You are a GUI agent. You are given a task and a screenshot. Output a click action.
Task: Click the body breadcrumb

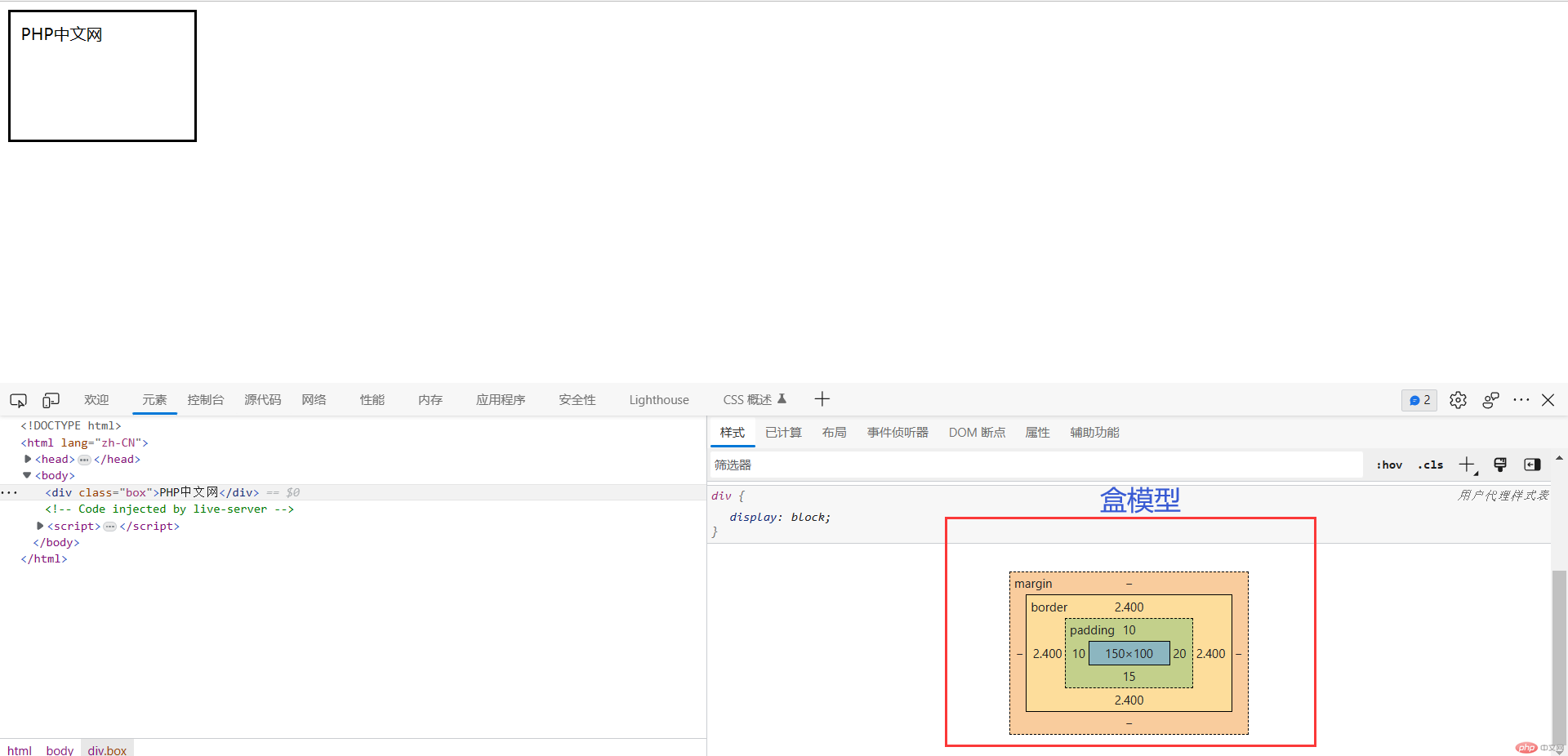coord(60,749)
